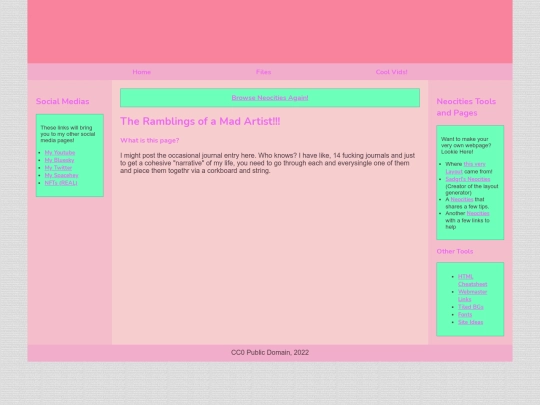Select the Other Tools heading
This screenshot has height=405, width=540.
(x=455, y=251)
